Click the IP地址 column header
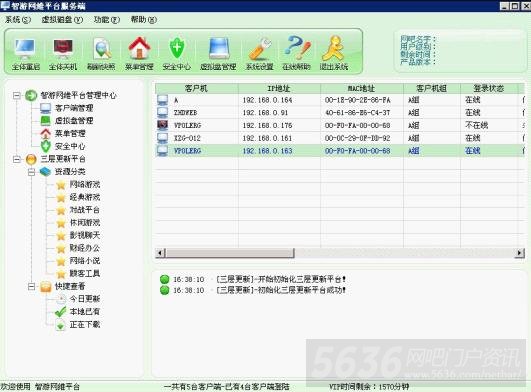 (x=279, y=89)
